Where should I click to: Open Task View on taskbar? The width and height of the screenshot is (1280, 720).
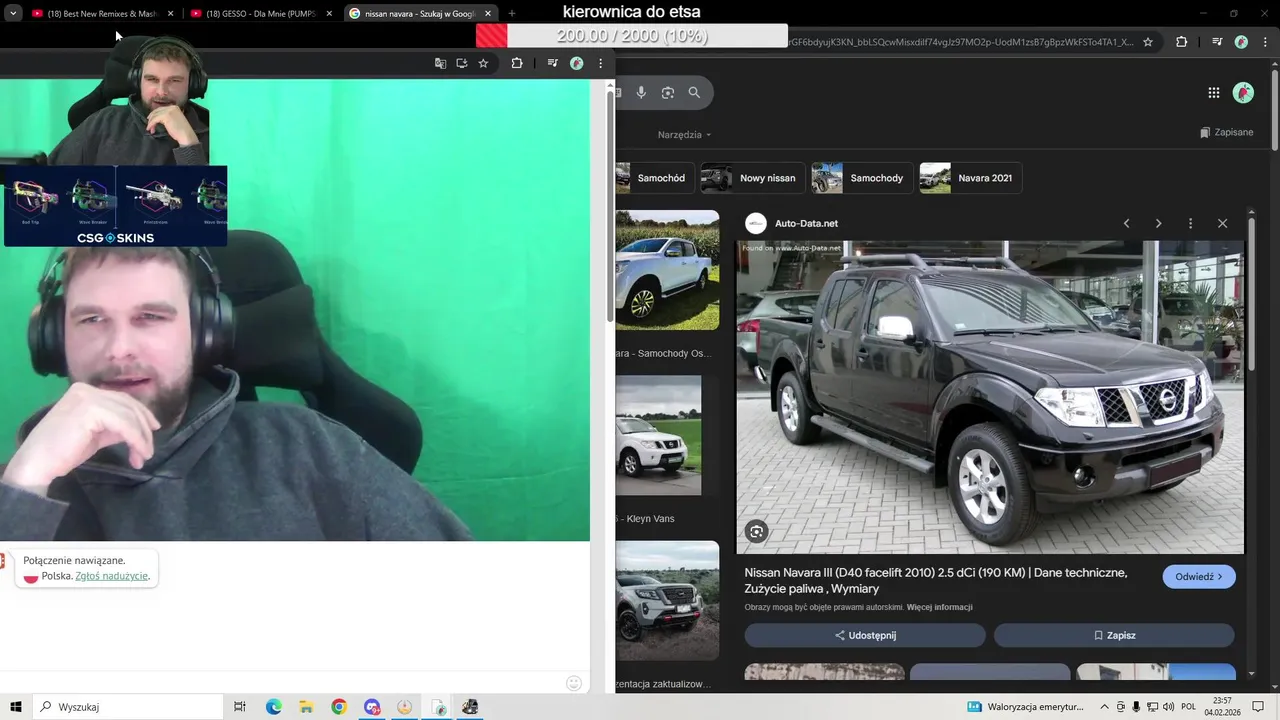pyautogui.click(x=240, y=707)
